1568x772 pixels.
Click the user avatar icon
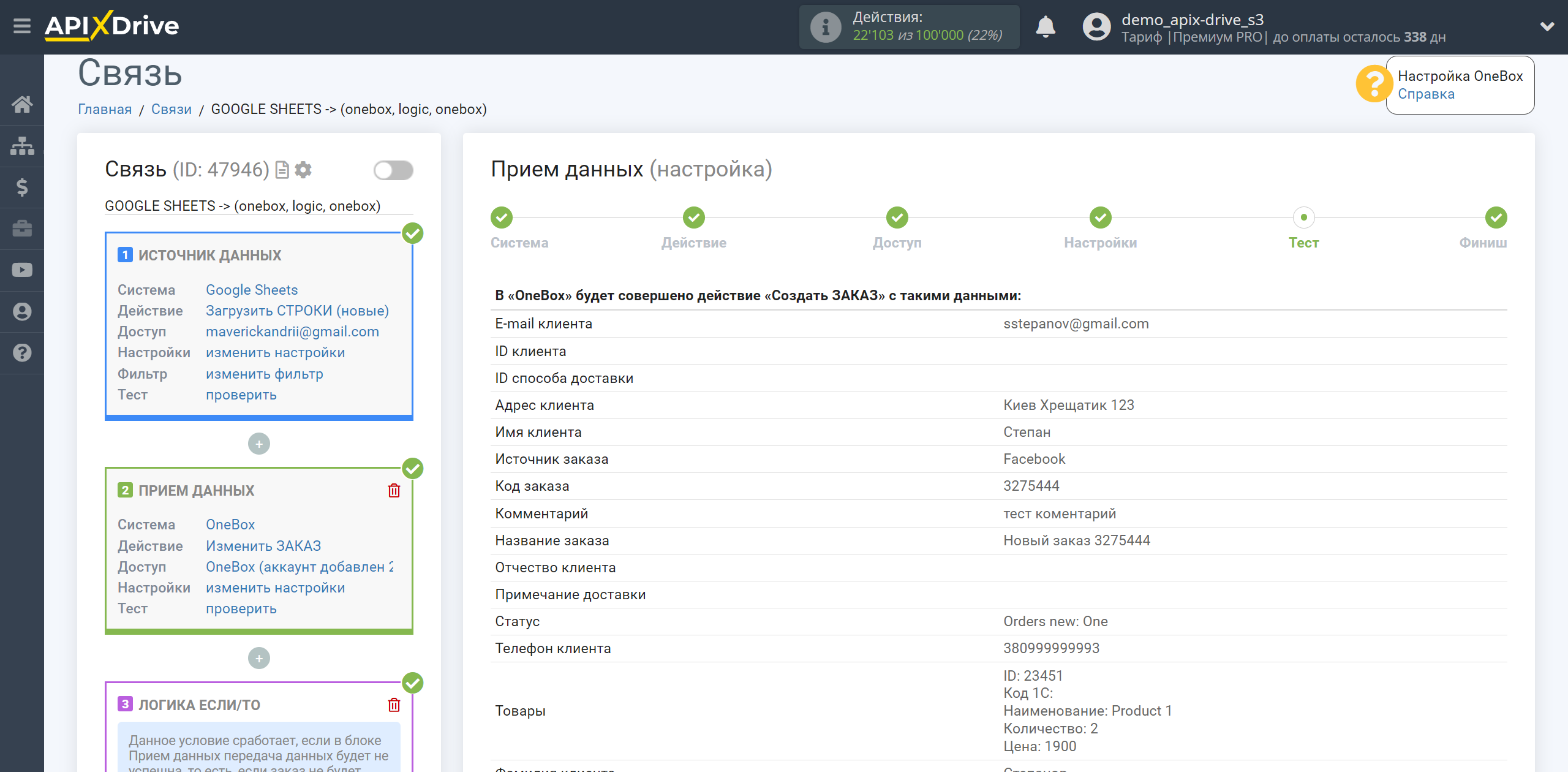(x=1096, y=27)
